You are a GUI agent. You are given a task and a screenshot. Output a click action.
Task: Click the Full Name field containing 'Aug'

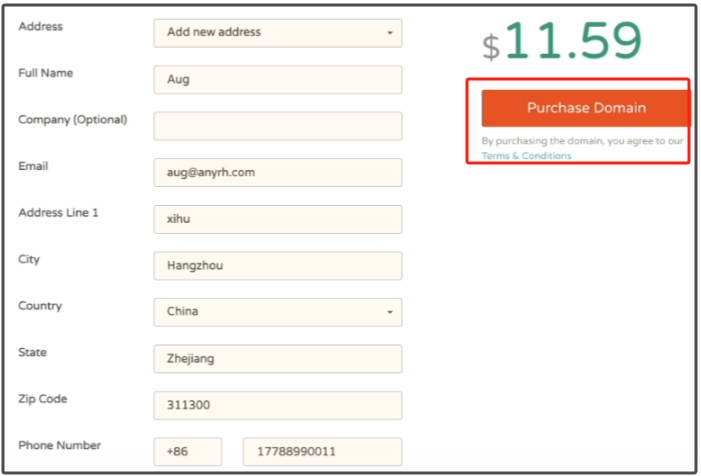(277, 80)
